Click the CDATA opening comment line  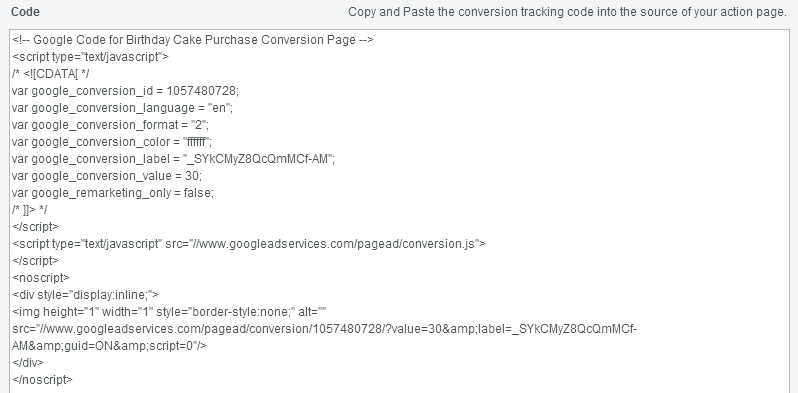tap(50, 74)
